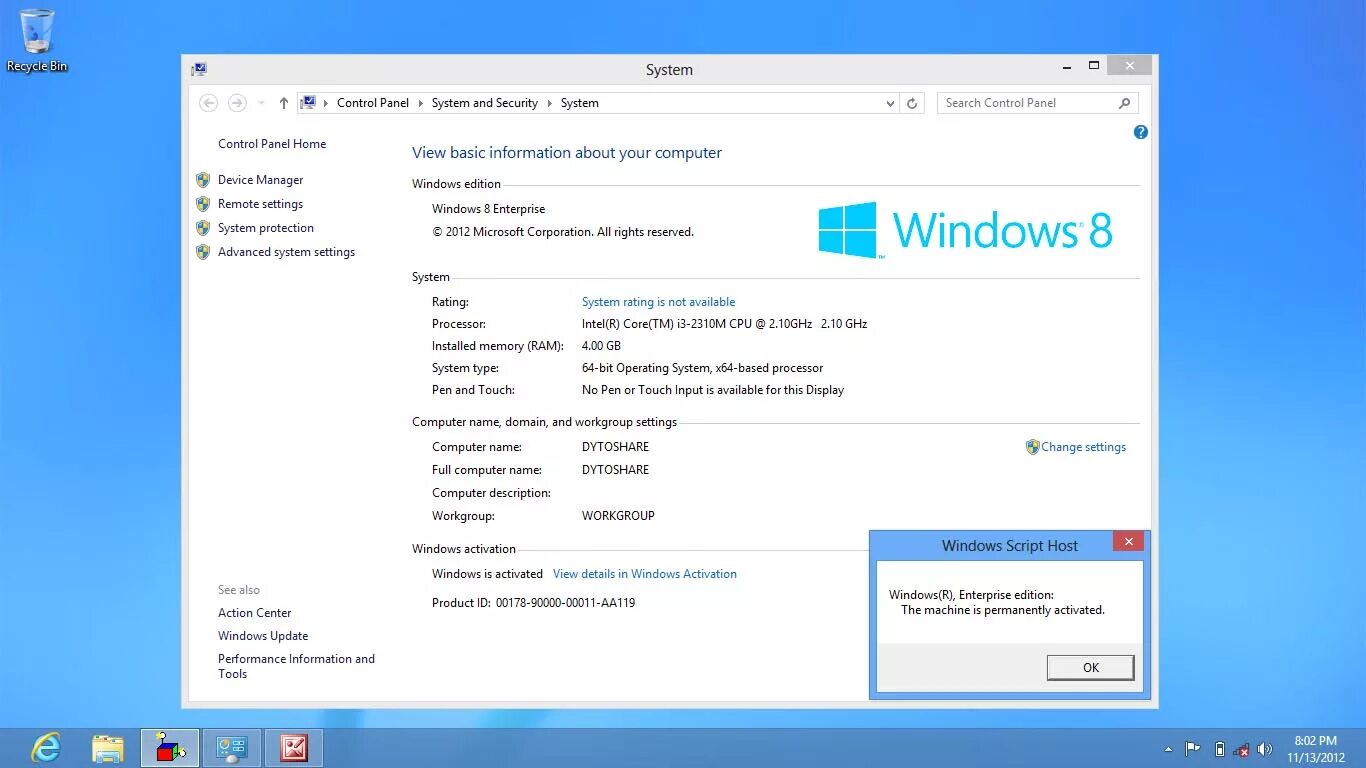Click the computer icon in address bar
The image size is (1366, 768).
(309, 103)
